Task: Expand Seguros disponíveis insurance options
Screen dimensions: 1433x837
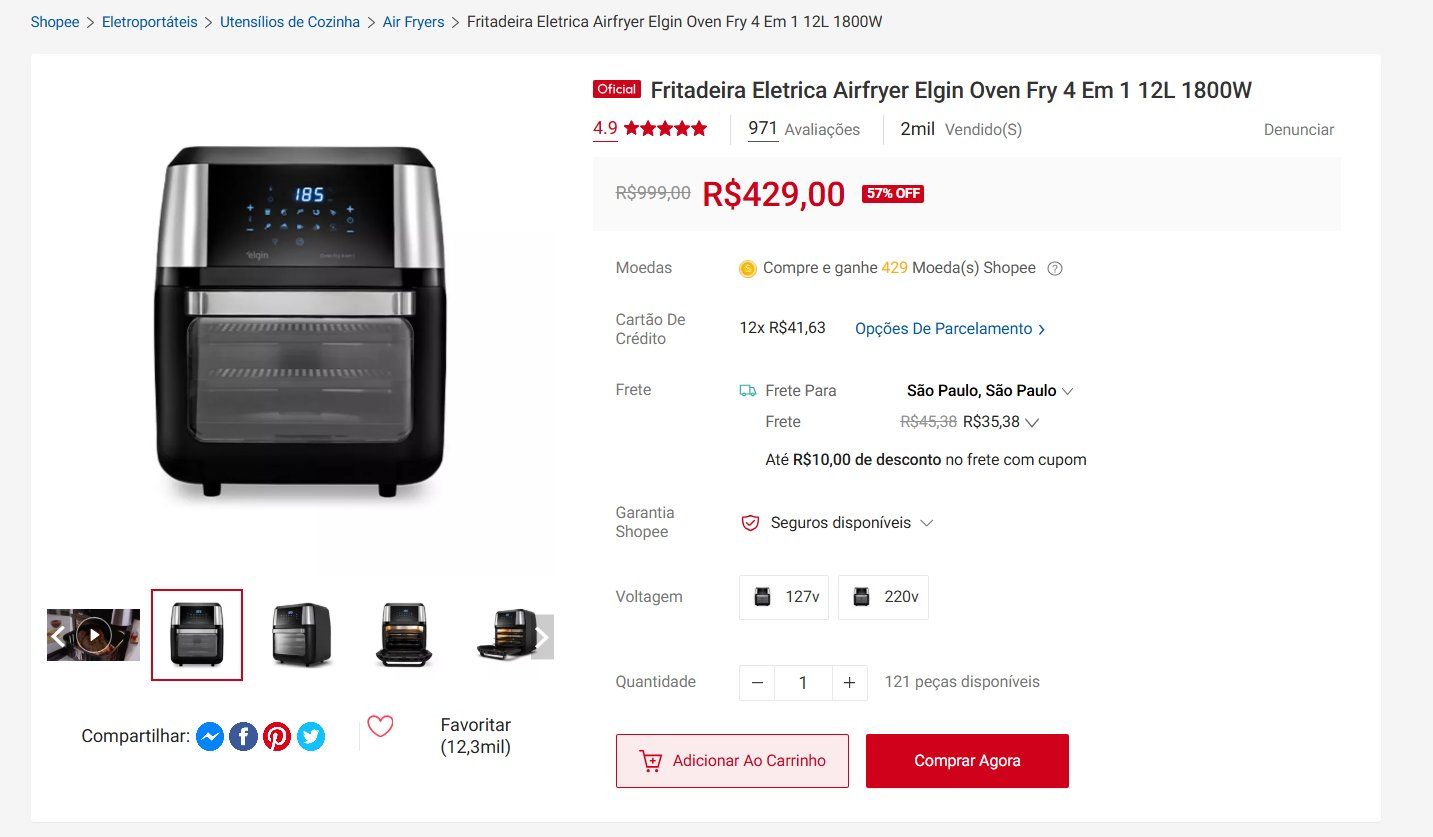Action: [x=852, y=523]
